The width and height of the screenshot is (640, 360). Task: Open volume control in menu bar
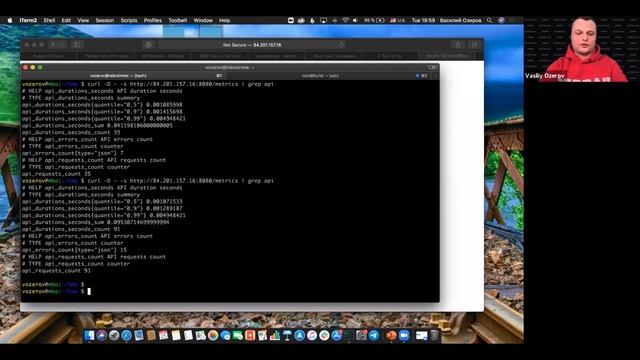pyautogui.click(x=355, y=20)
